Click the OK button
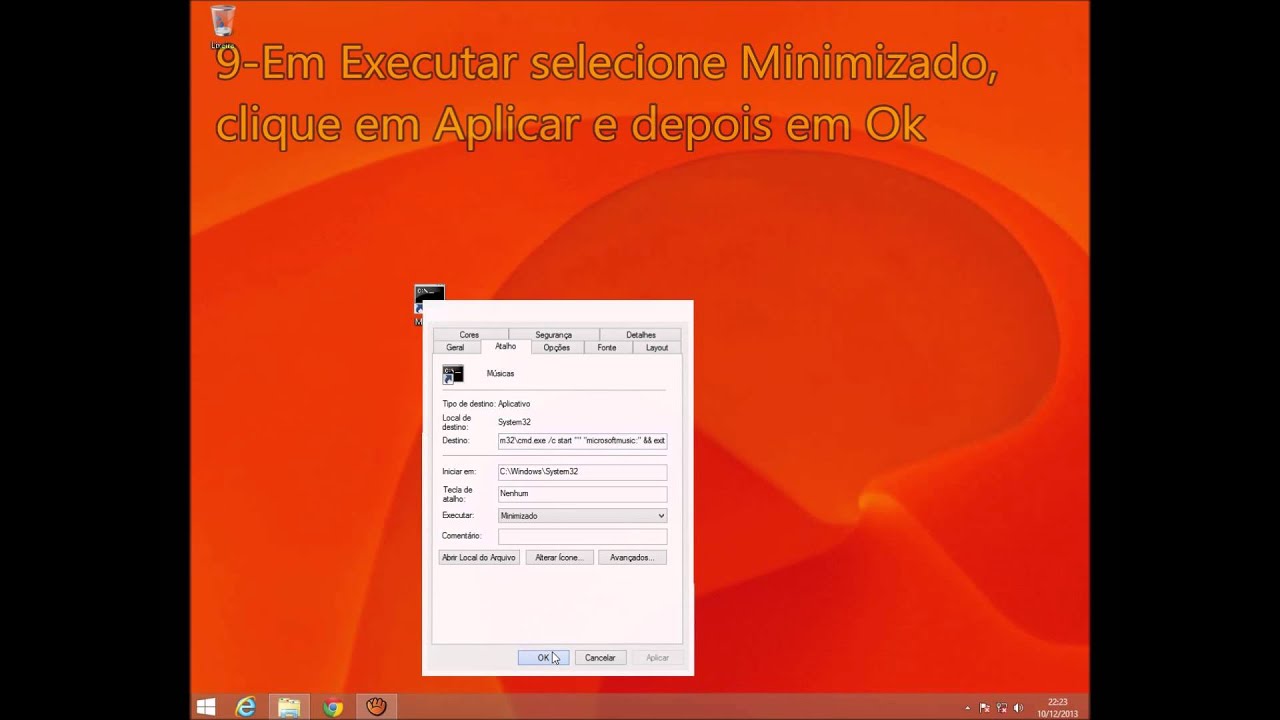 (x=543, y=657)
